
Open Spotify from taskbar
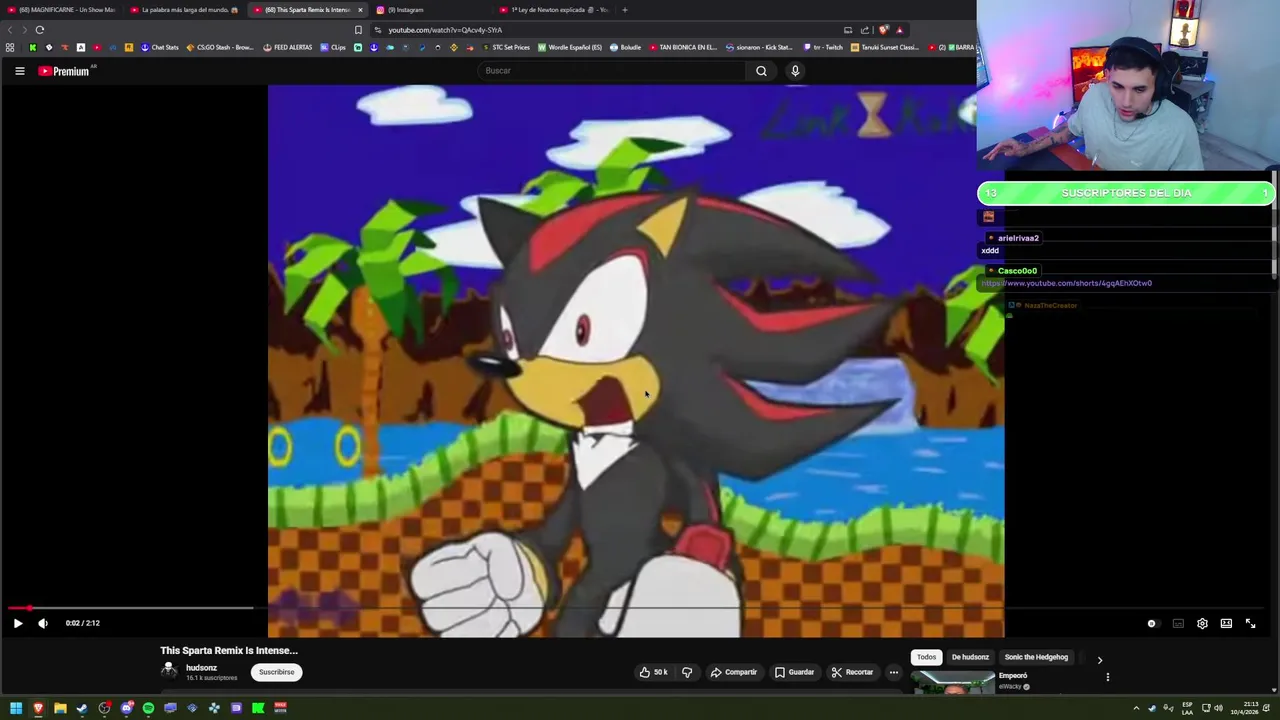(148, 708)
